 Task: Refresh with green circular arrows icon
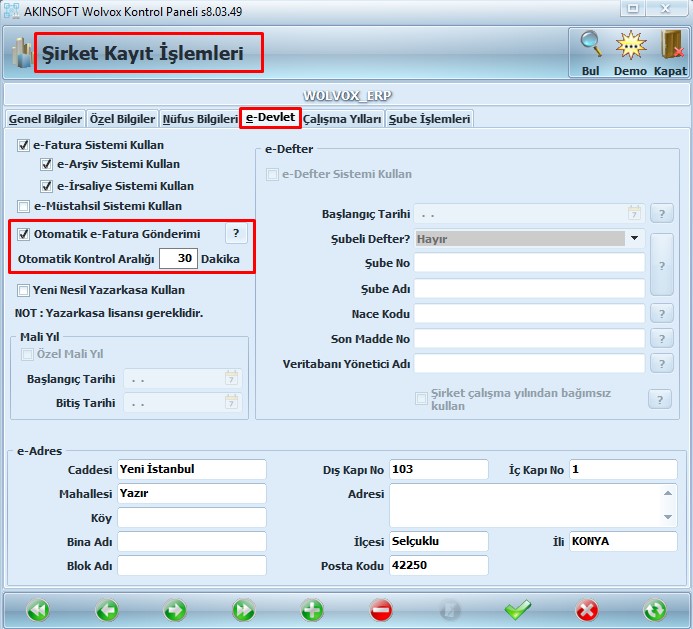pos(655,610)
